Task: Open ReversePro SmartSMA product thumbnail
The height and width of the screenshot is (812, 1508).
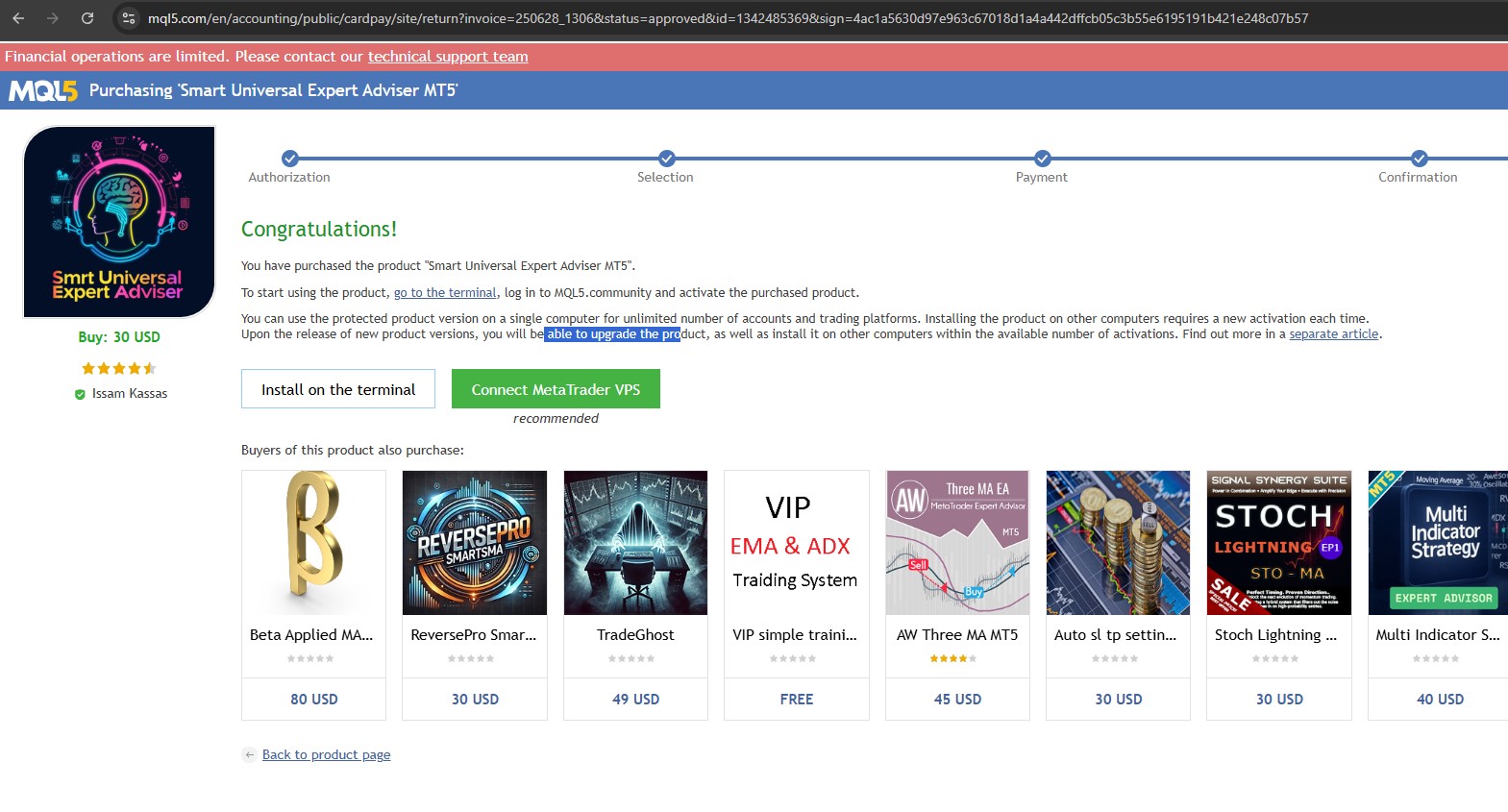Action: tap(475, 543)
